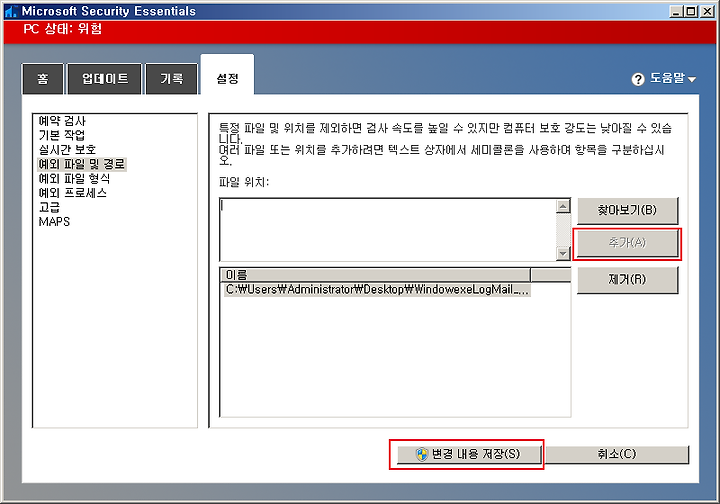Viewport: 720px width, 504px height.
Task: Click the 도움말 question mark icon
Action: (x=638, y=79)
